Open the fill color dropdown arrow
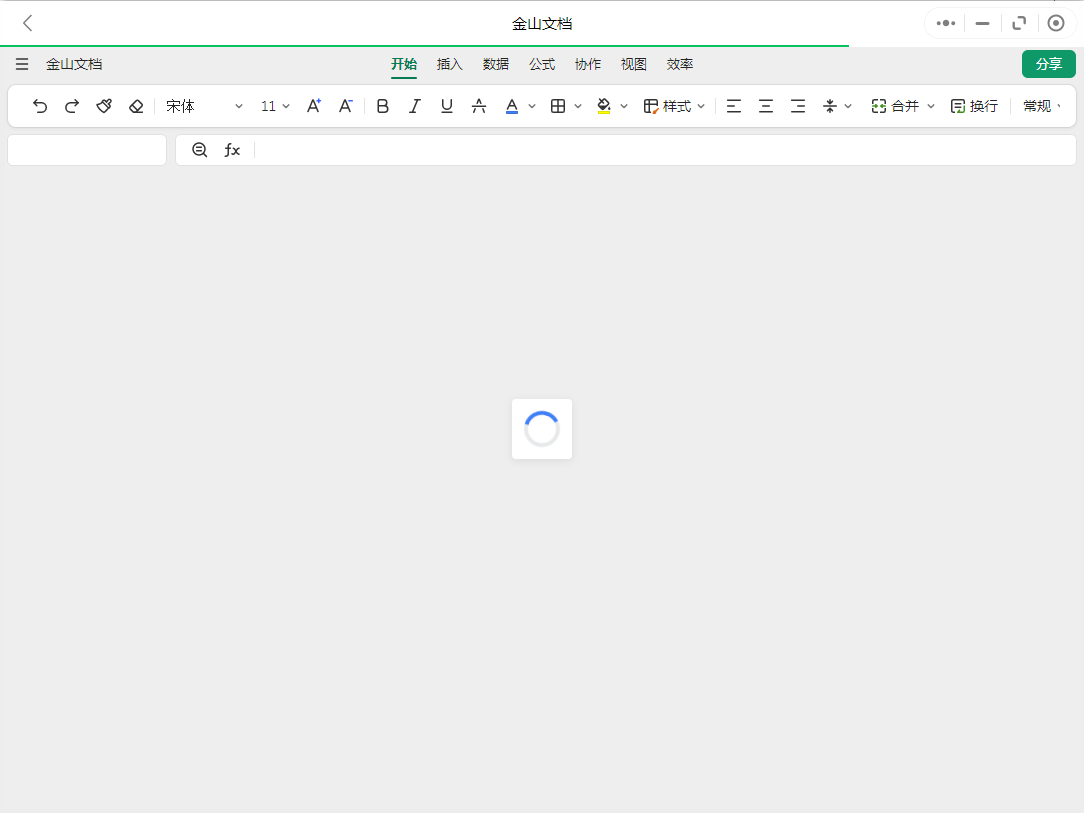The image size is (1084, 813). (x=624, y=106)
